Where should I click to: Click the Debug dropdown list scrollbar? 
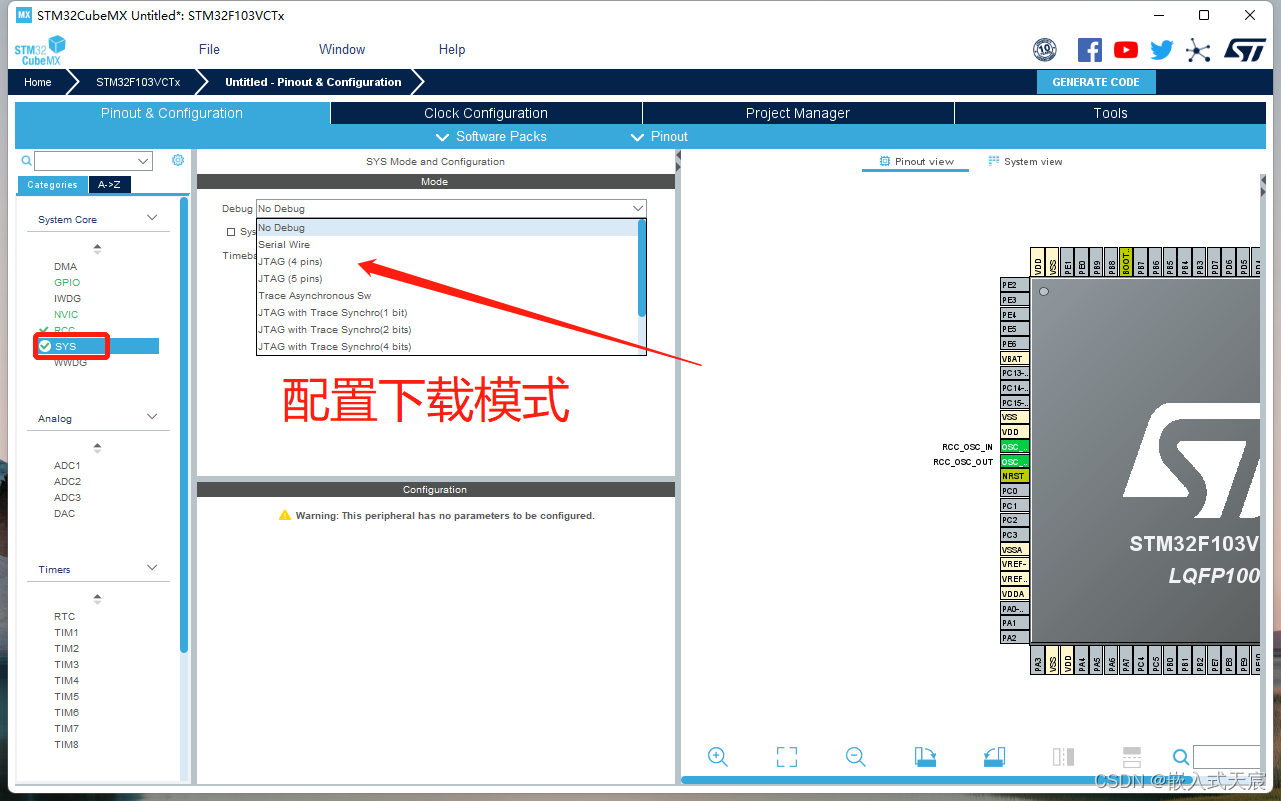click(x=642, y=267)
